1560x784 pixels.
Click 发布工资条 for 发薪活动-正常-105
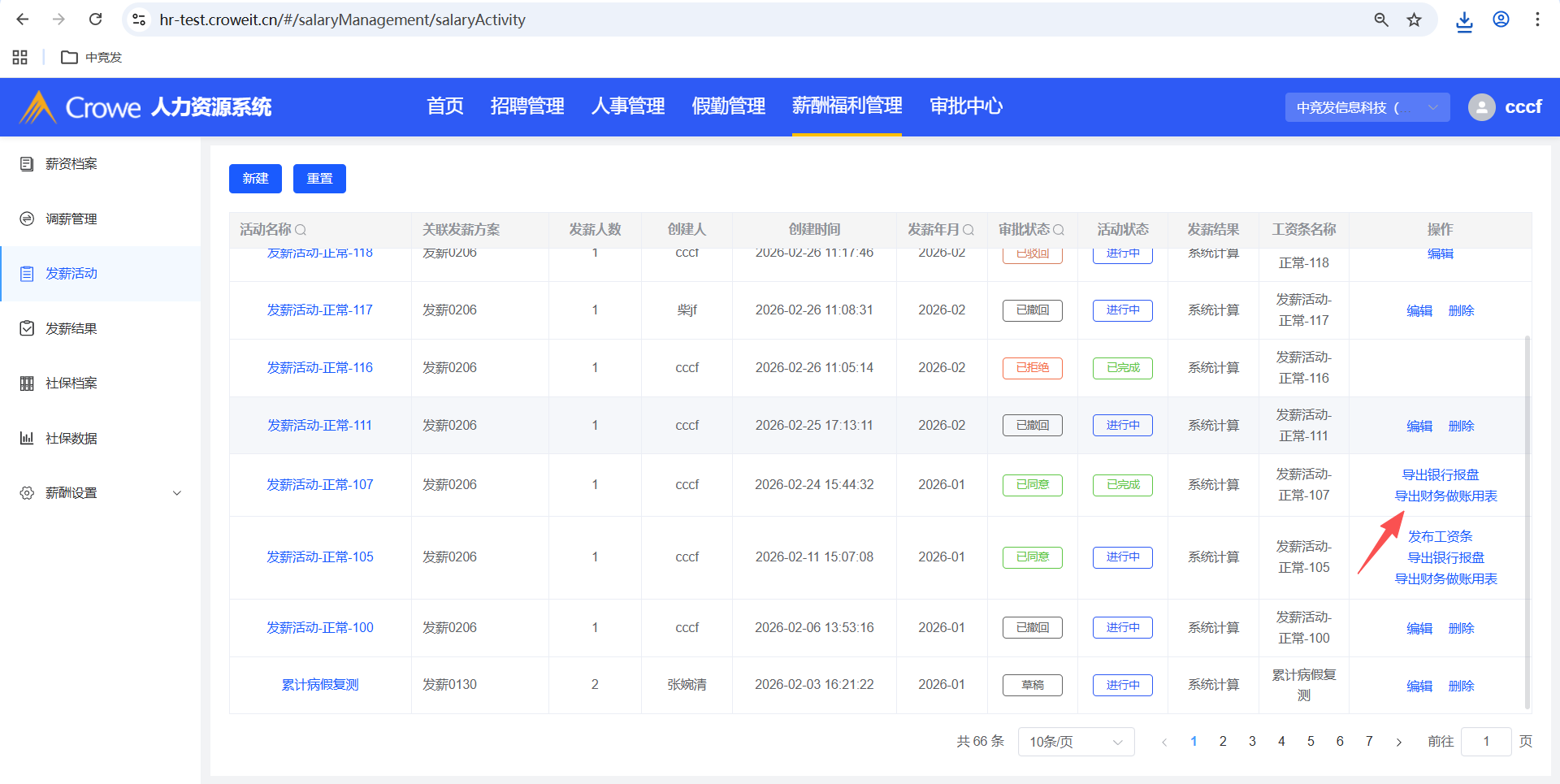1440,536
